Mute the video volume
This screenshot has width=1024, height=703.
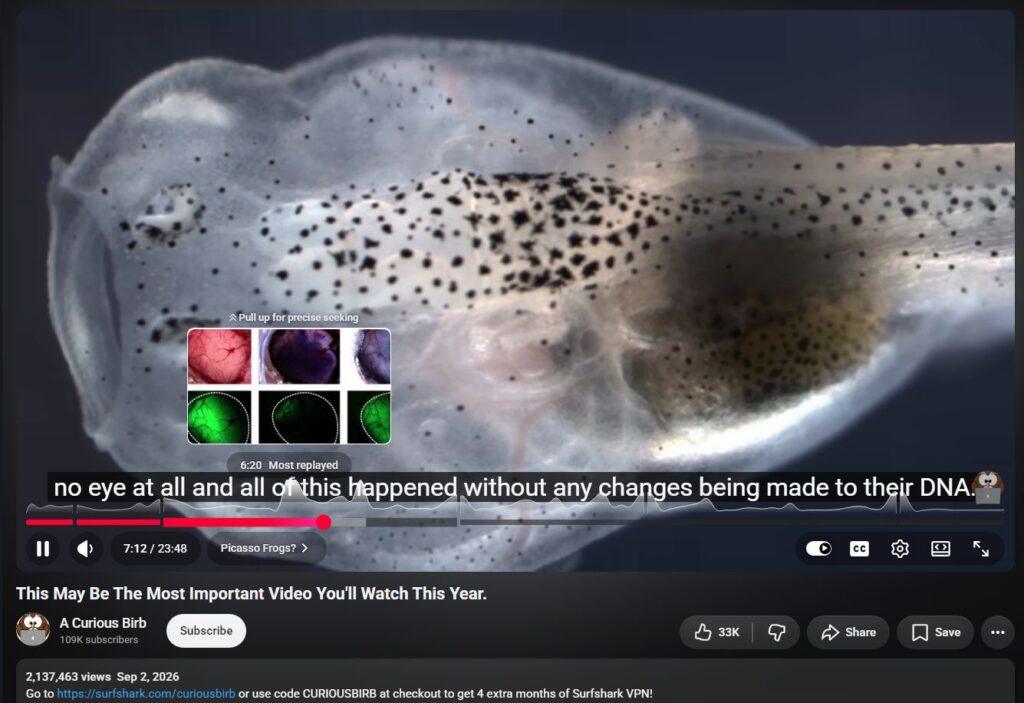pos(85,548)
